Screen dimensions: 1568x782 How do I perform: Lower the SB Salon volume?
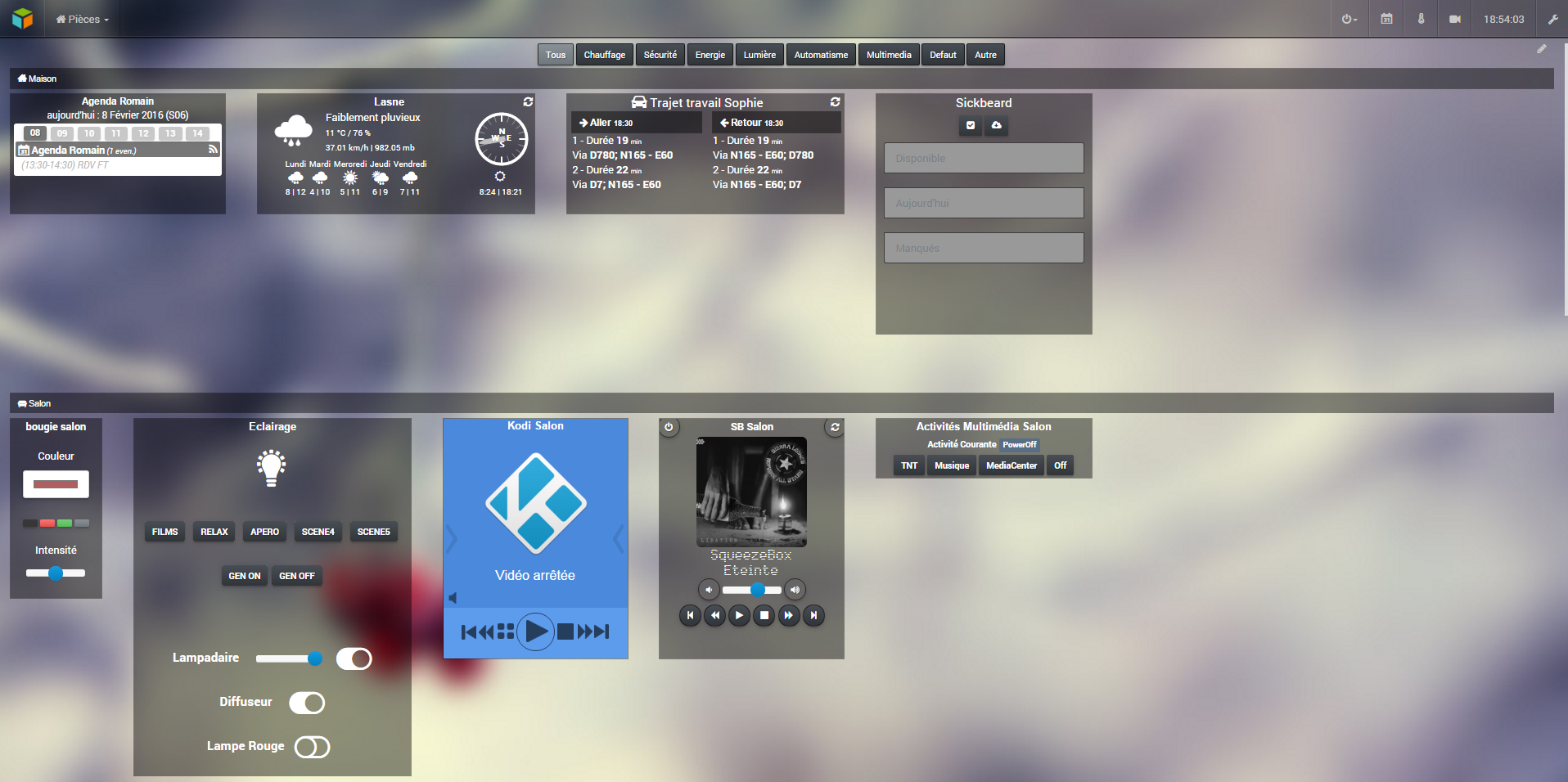[709, 590]
